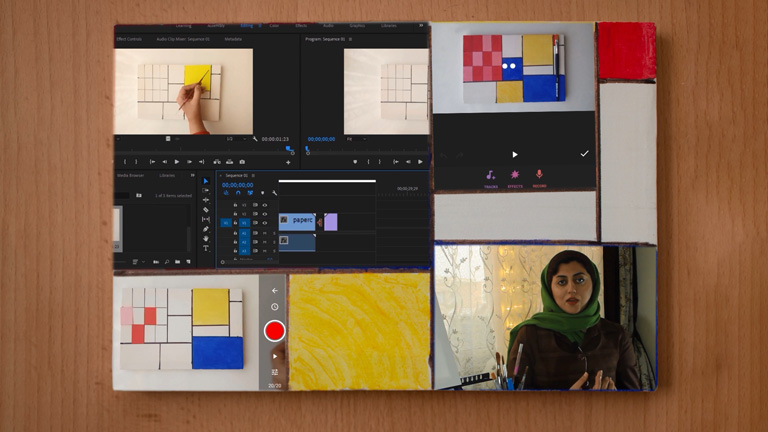Image resolution: width=768 pixels, height=432 pixels.
Task: Tap the Record microphone icon
Action: coord(539,174)
